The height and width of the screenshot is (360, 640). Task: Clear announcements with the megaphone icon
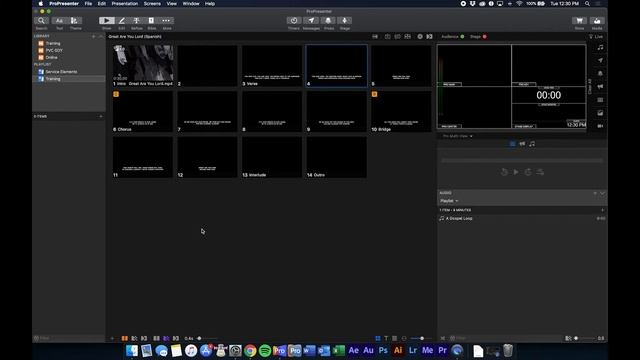tap(600, 87)
